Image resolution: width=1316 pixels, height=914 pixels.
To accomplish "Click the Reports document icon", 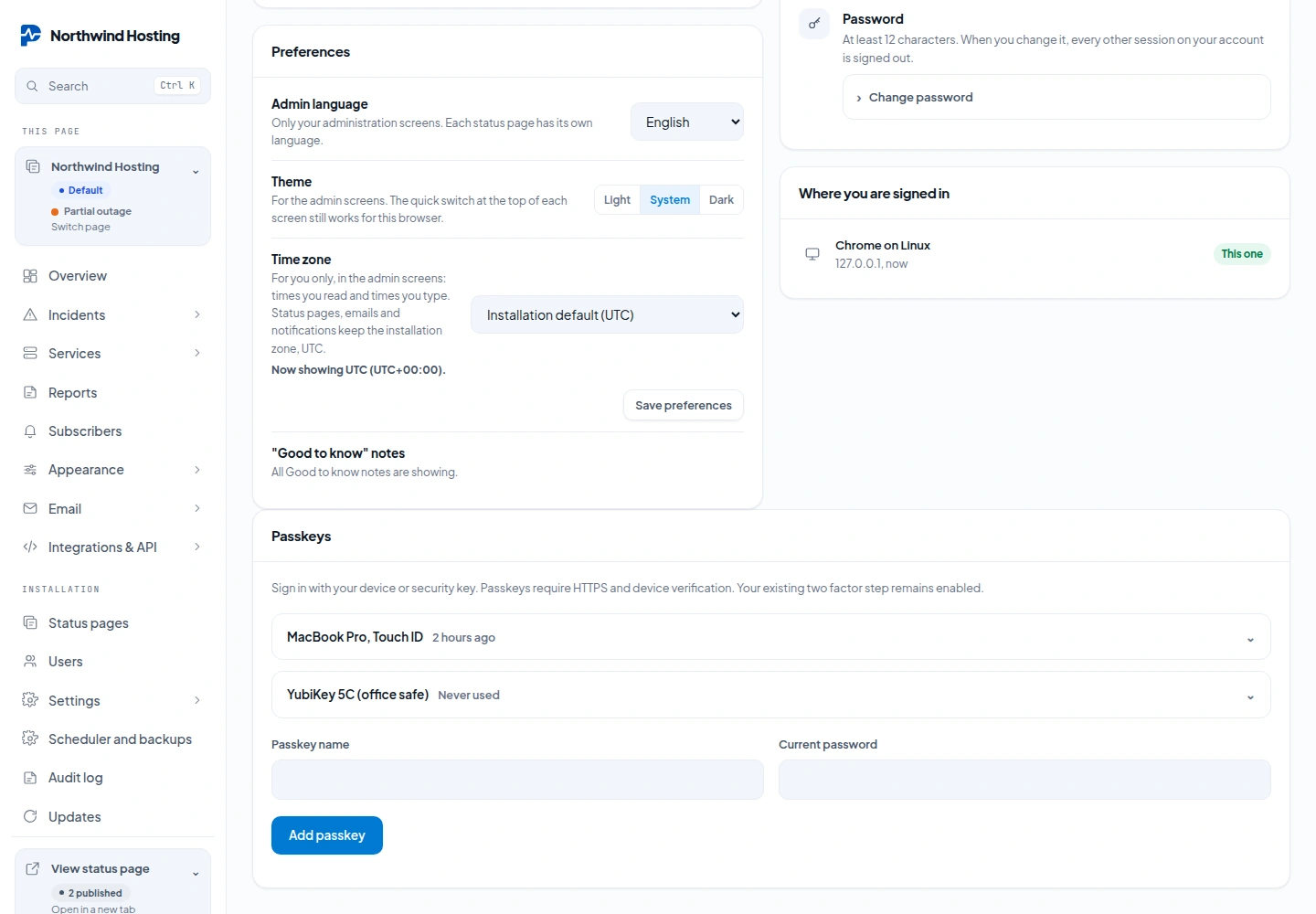I will coord(30,392).
